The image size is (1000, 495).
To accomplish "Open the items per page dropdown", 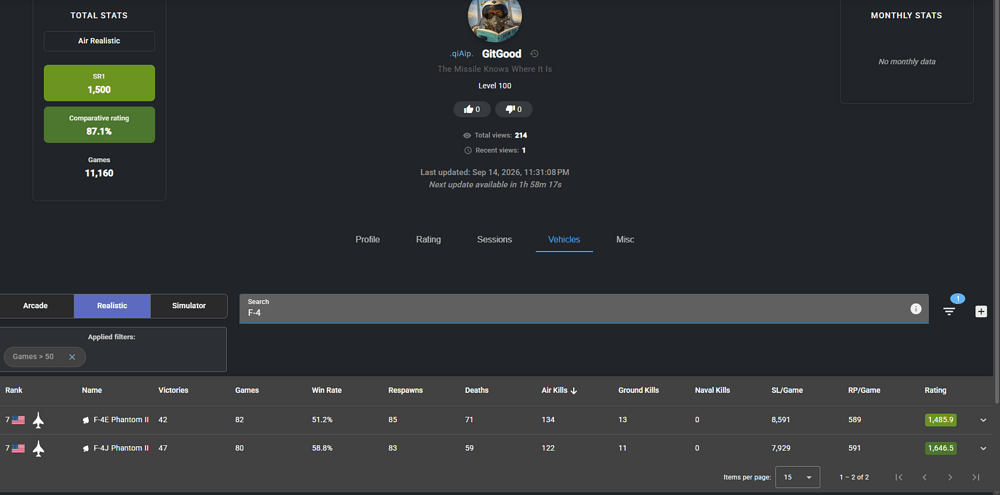I will [797, 477].
